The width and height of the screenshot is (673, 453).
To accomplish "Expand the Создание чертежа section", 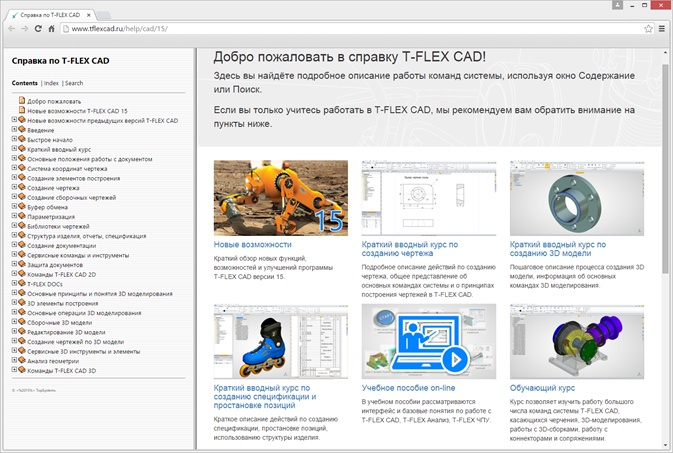I will (14, 187).
